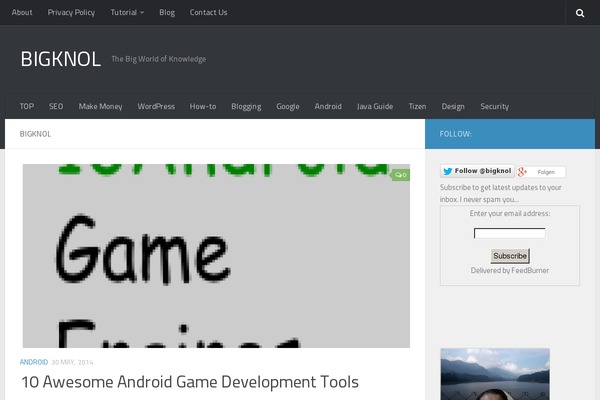The image size is (600, 400).
Task: Click the email address input field
Action: click(509, 233)
